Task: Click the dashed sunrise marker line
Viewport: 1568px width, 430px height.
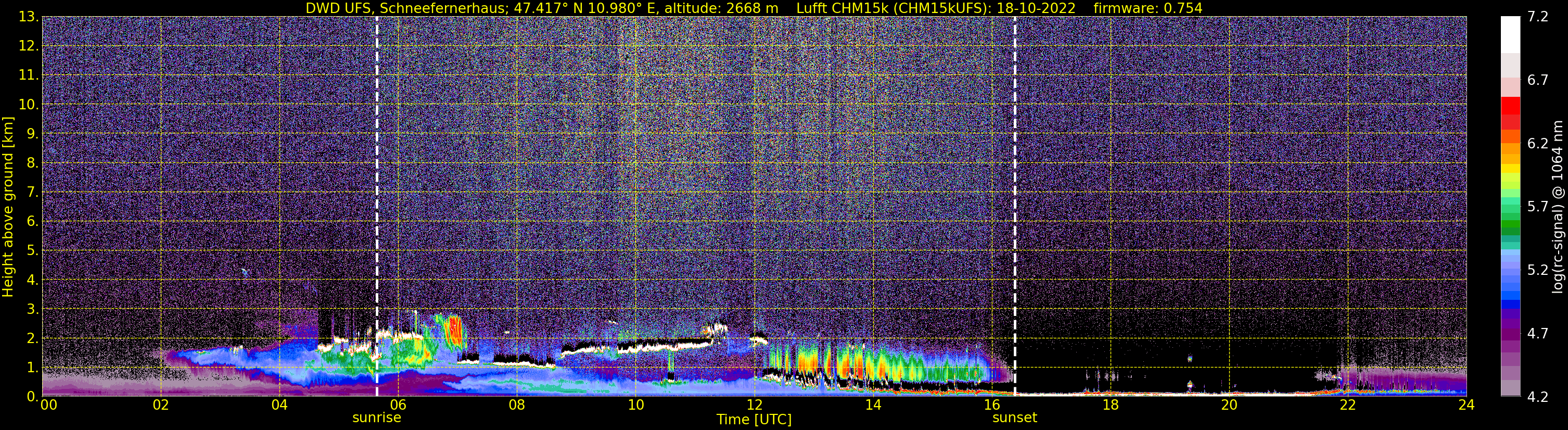Action: point(377,207)
